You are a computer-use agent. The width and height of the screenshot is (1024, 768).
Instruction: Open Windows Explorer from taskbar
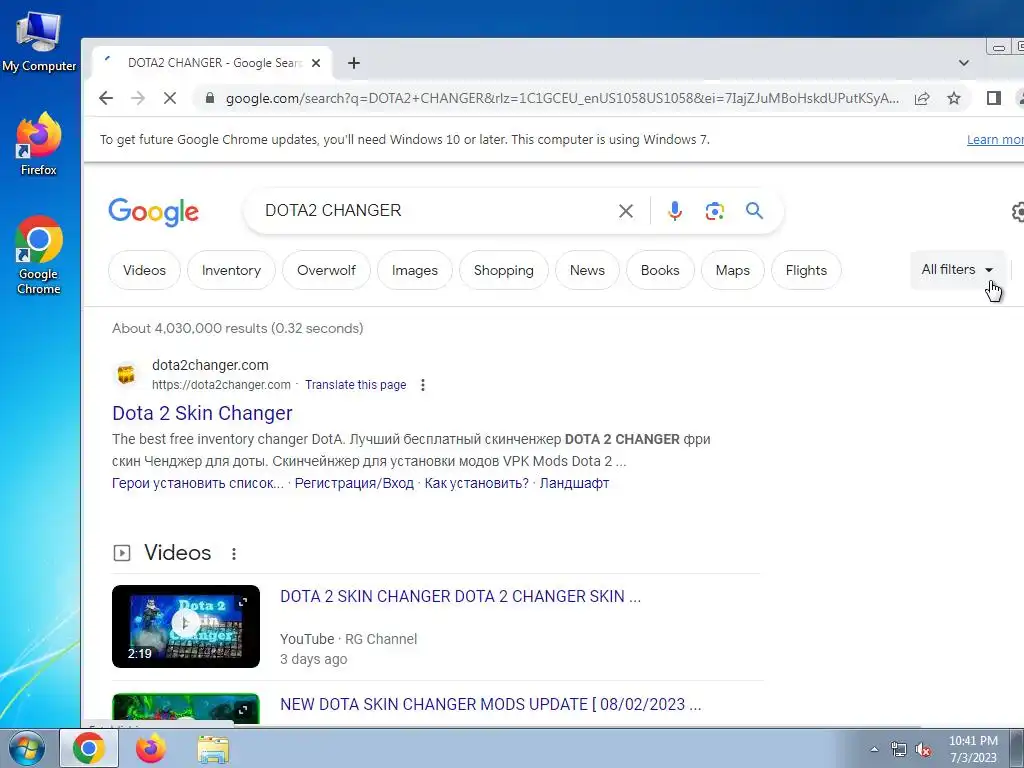coord(213,749)
